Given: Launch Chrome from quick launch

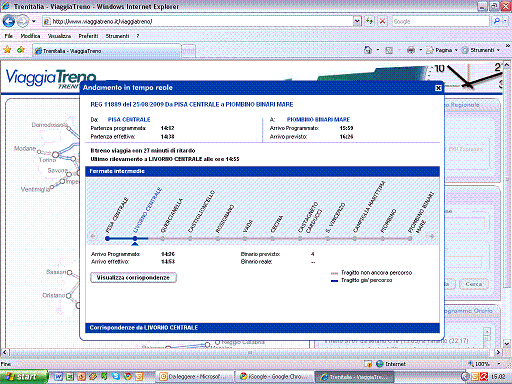Looking at the screenshot, I should [x=128, y=377].
